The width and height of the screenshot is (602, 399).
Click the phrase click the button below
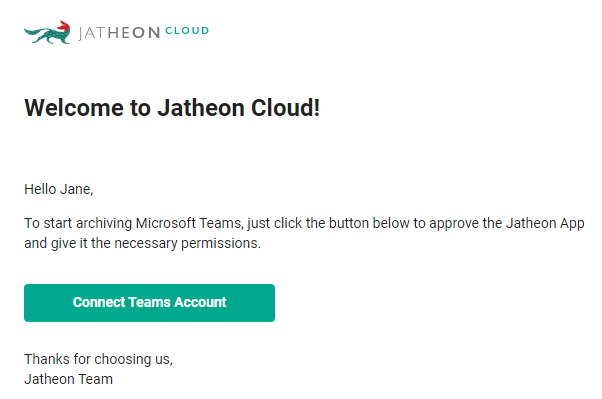(x=342, y=224)
